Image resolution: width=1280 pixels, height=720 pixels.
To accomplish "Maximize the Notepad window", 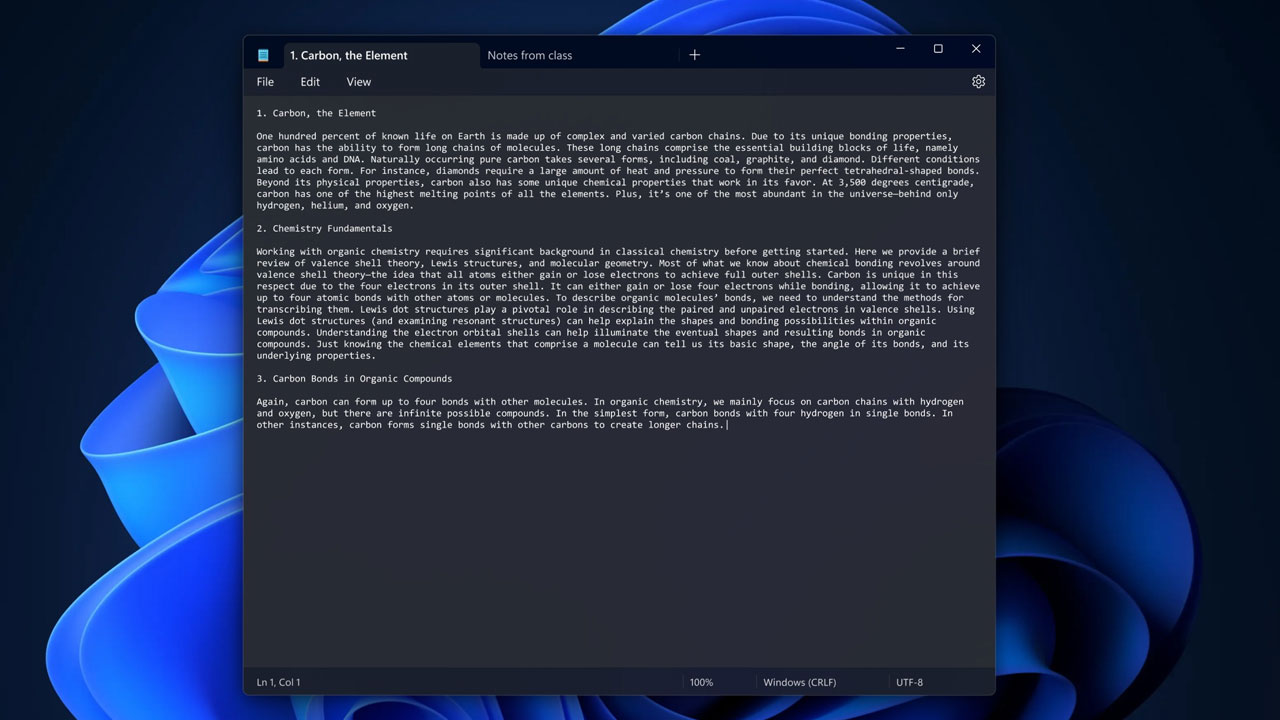I will coord(938,49).
